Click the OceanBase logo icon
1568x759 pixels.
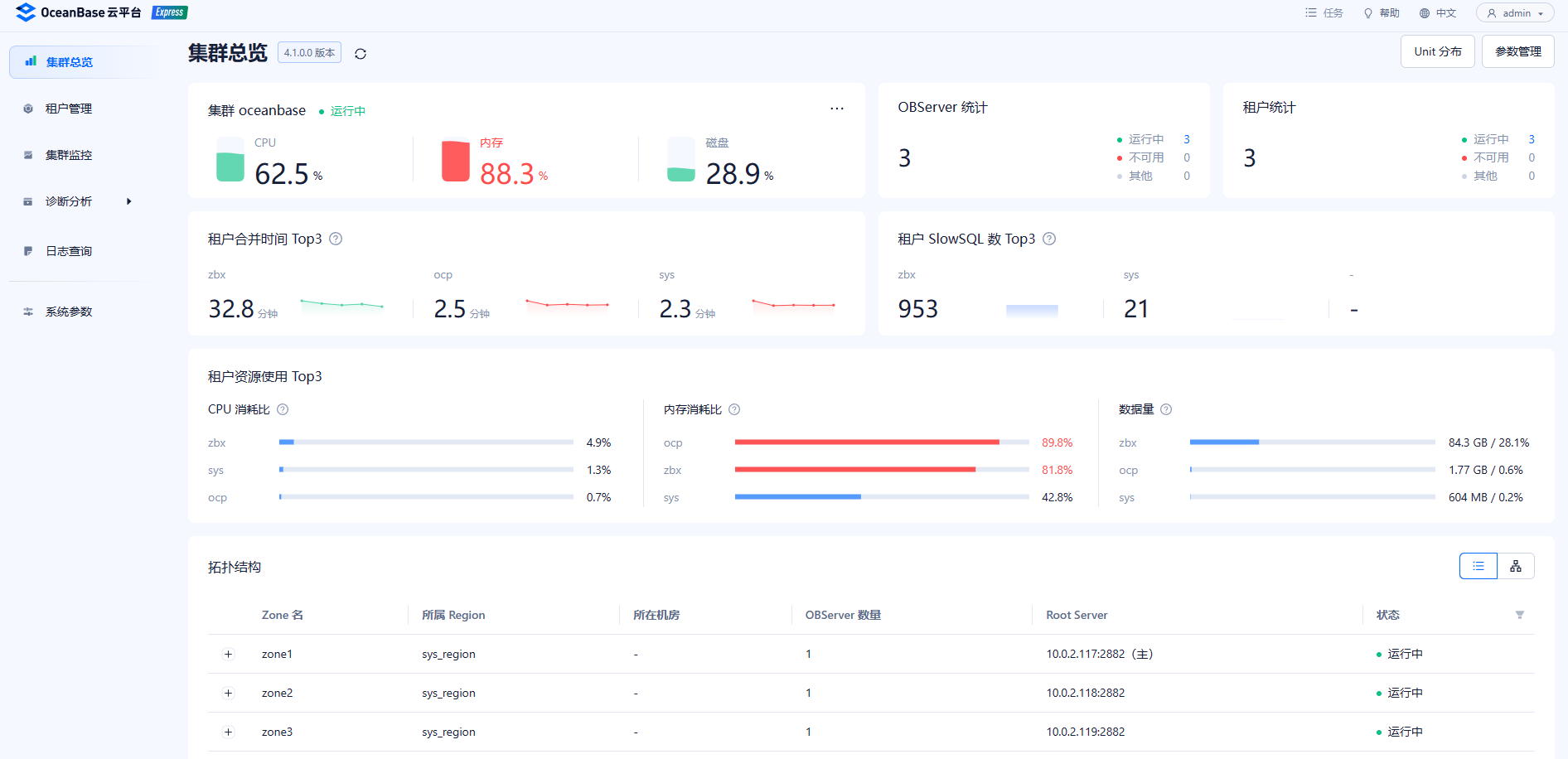26,12
